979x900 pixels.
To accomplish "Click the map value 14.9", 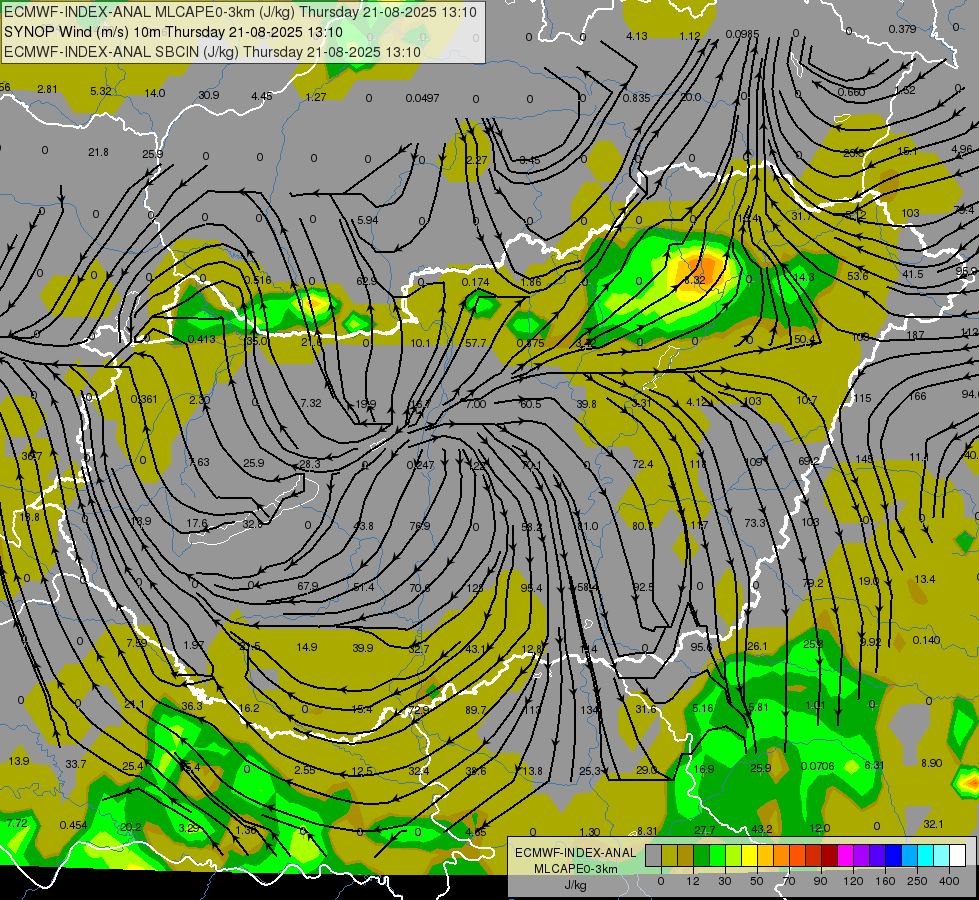I will click(x=307, y=647).
